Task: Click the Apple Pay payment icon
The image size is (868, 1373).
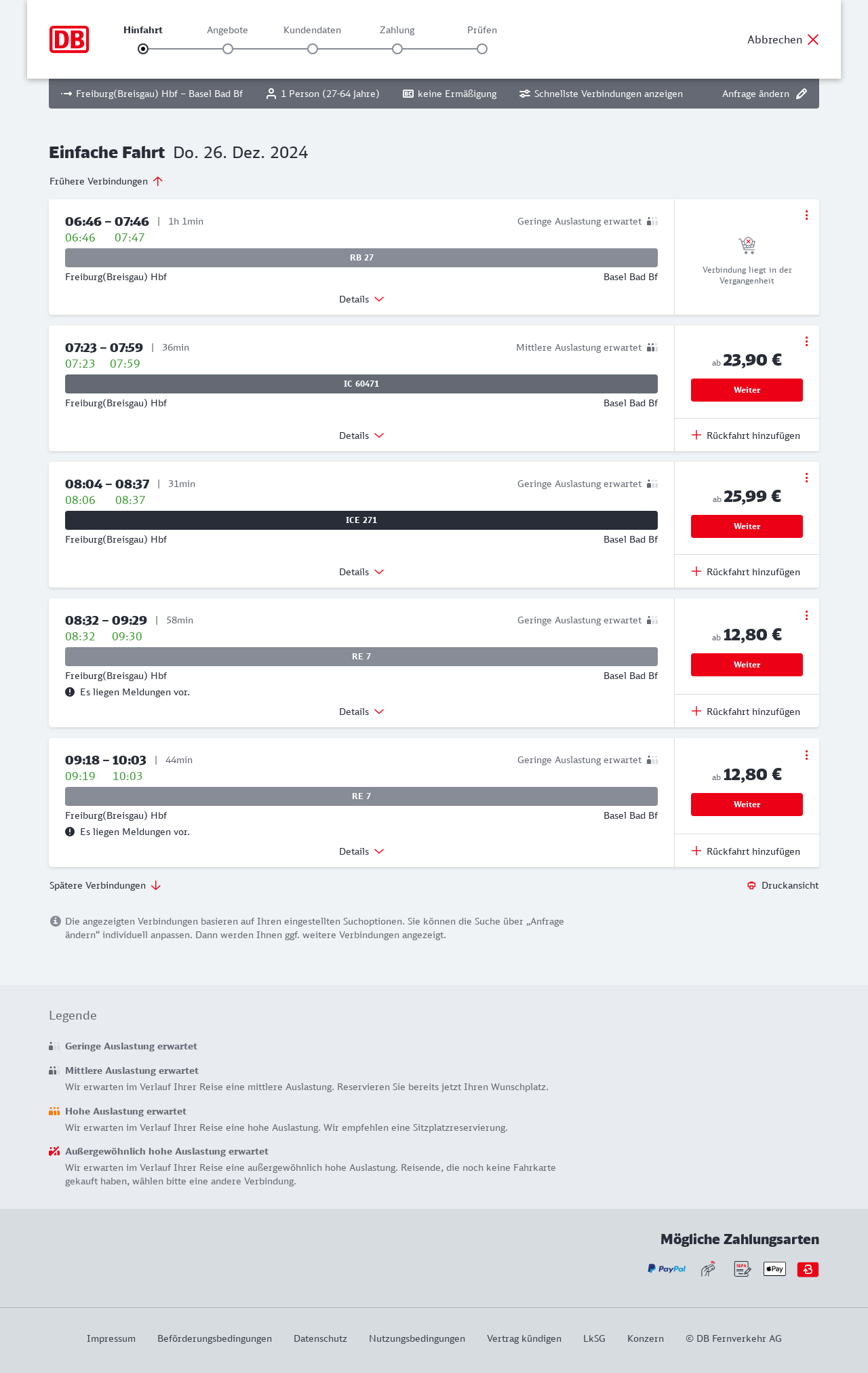Action: tap(774, 1269)
